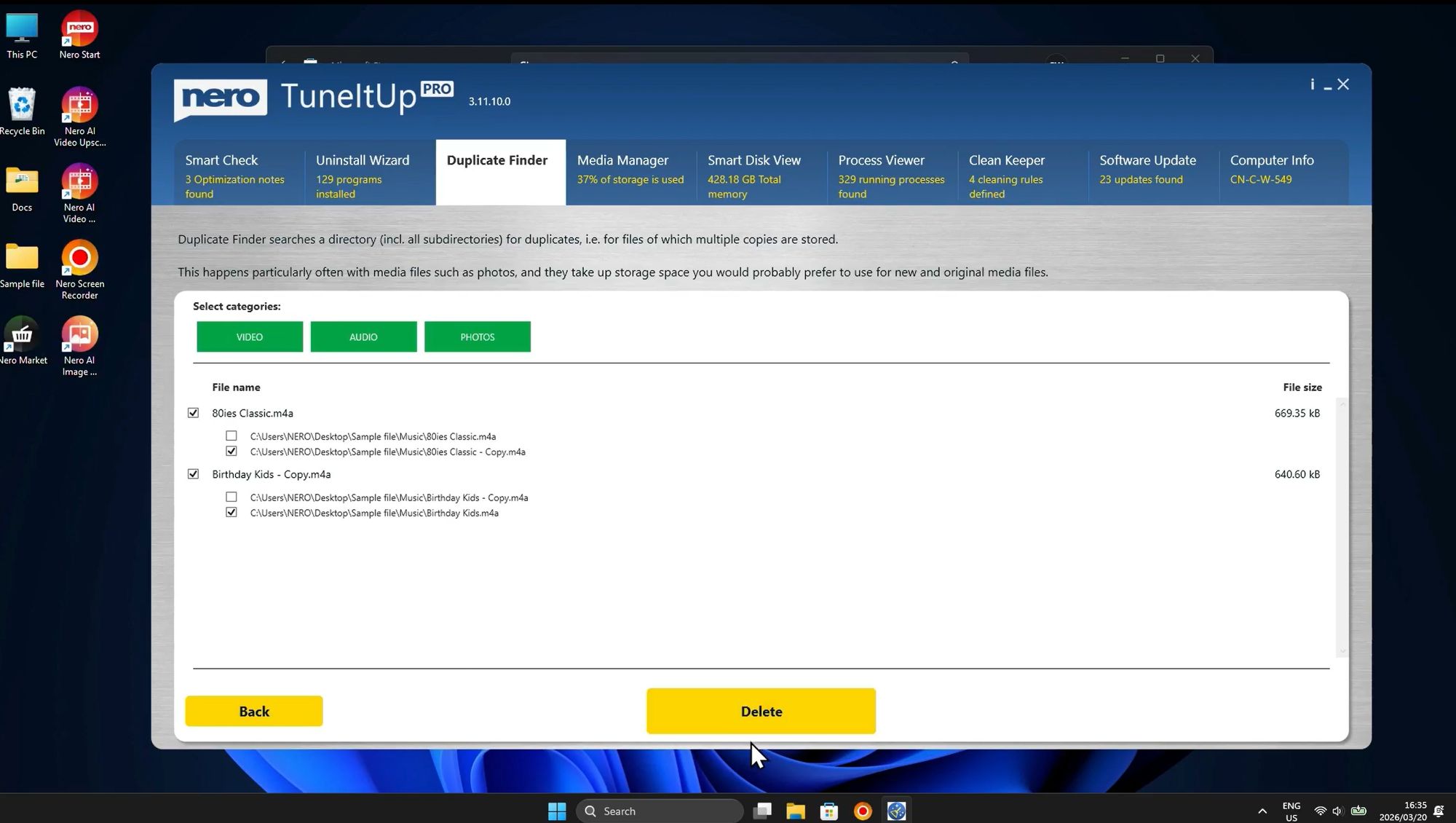
Task: Switch to the Smart Check tab
Action: (x=234, y=173)
